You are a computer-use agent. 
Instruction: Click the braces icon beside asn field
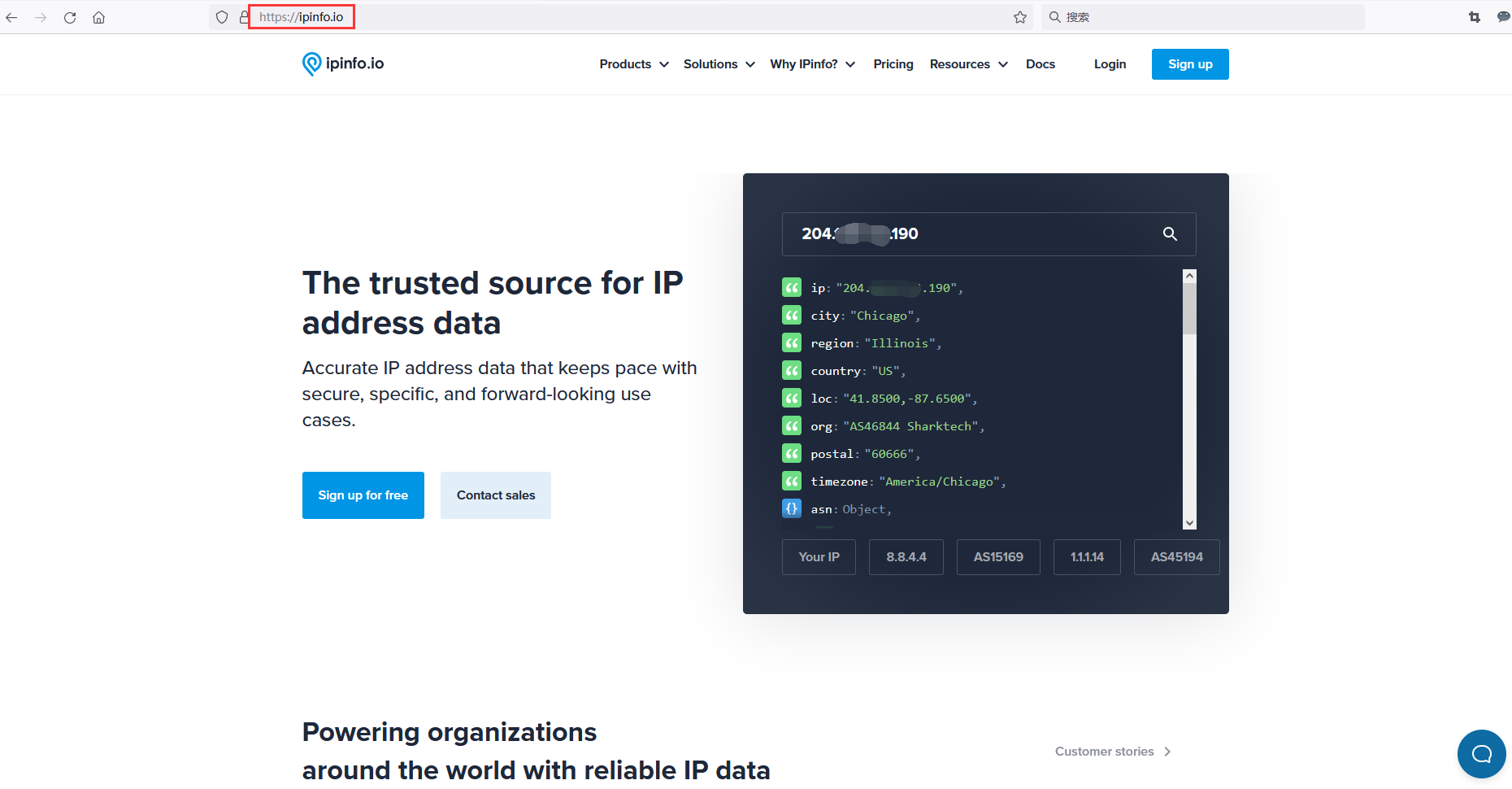point(792,508)
